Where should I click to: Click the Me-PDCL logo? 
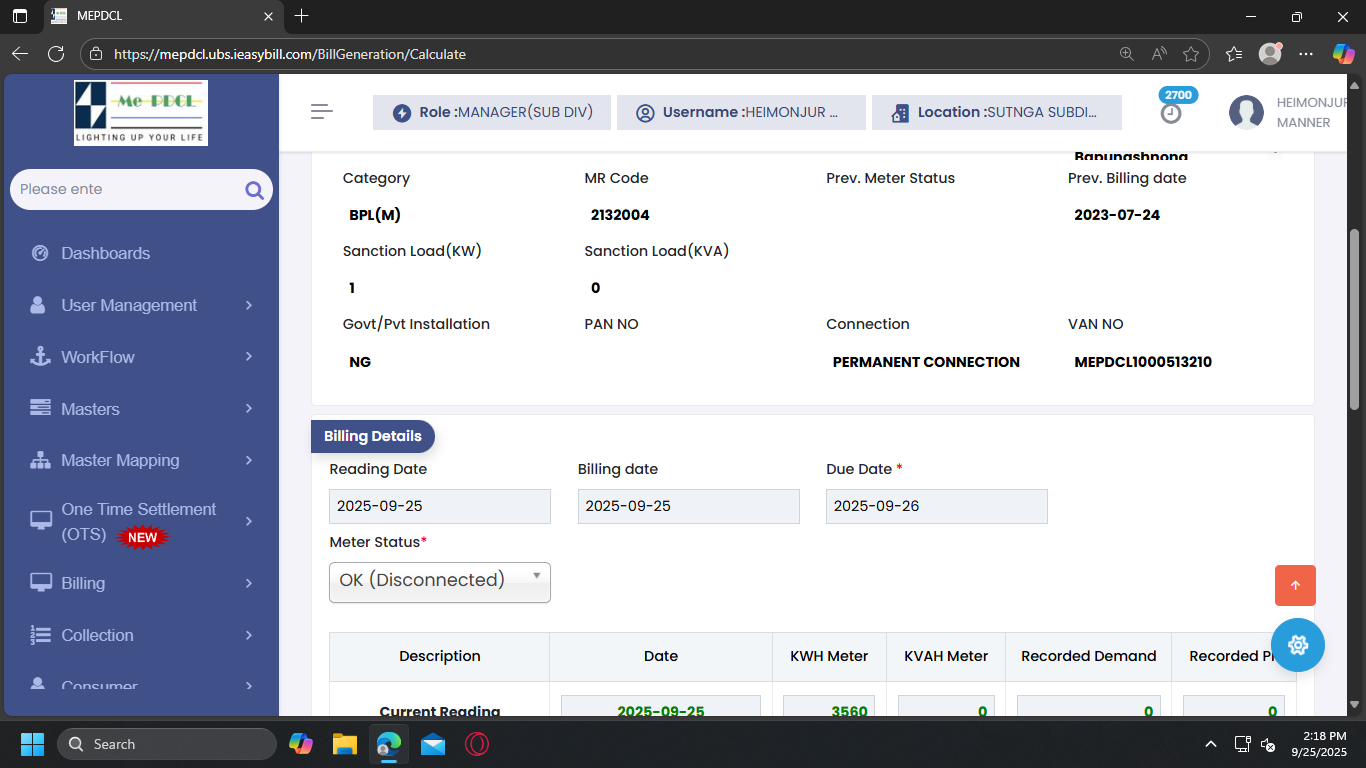(x=141, y=112)
